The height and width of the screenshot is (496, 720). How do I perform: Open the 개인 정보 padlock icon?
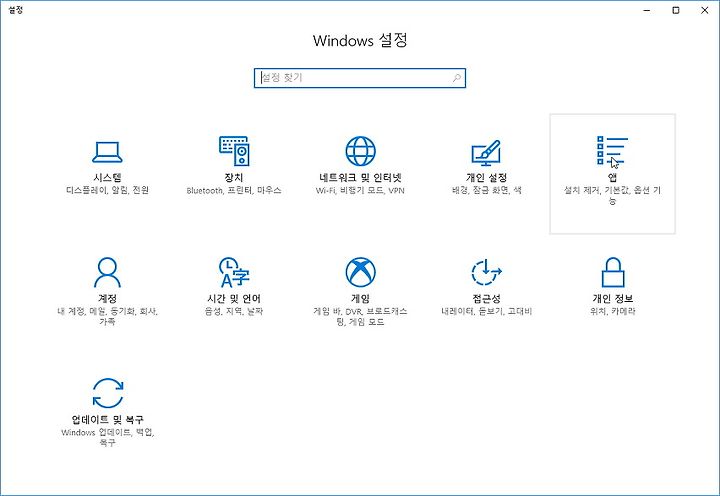(x=613, y=272)
